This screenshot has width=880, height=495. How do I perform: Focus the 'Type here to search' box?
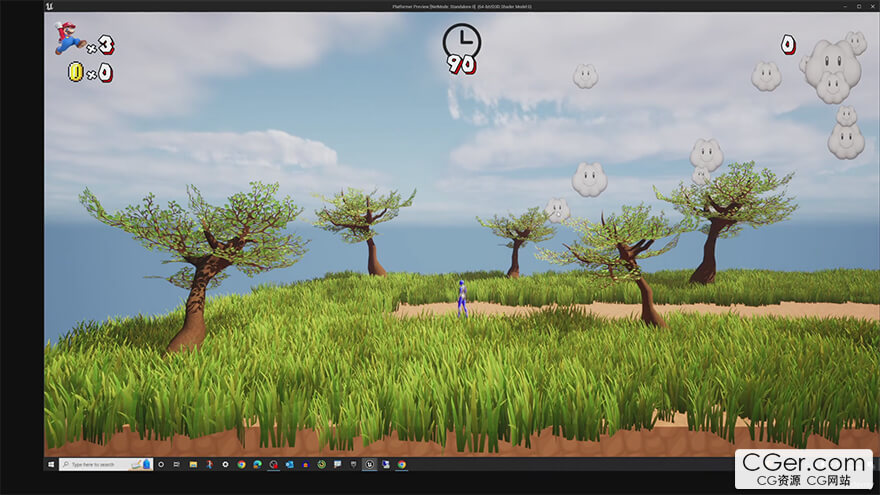click(x=106, y=465)
